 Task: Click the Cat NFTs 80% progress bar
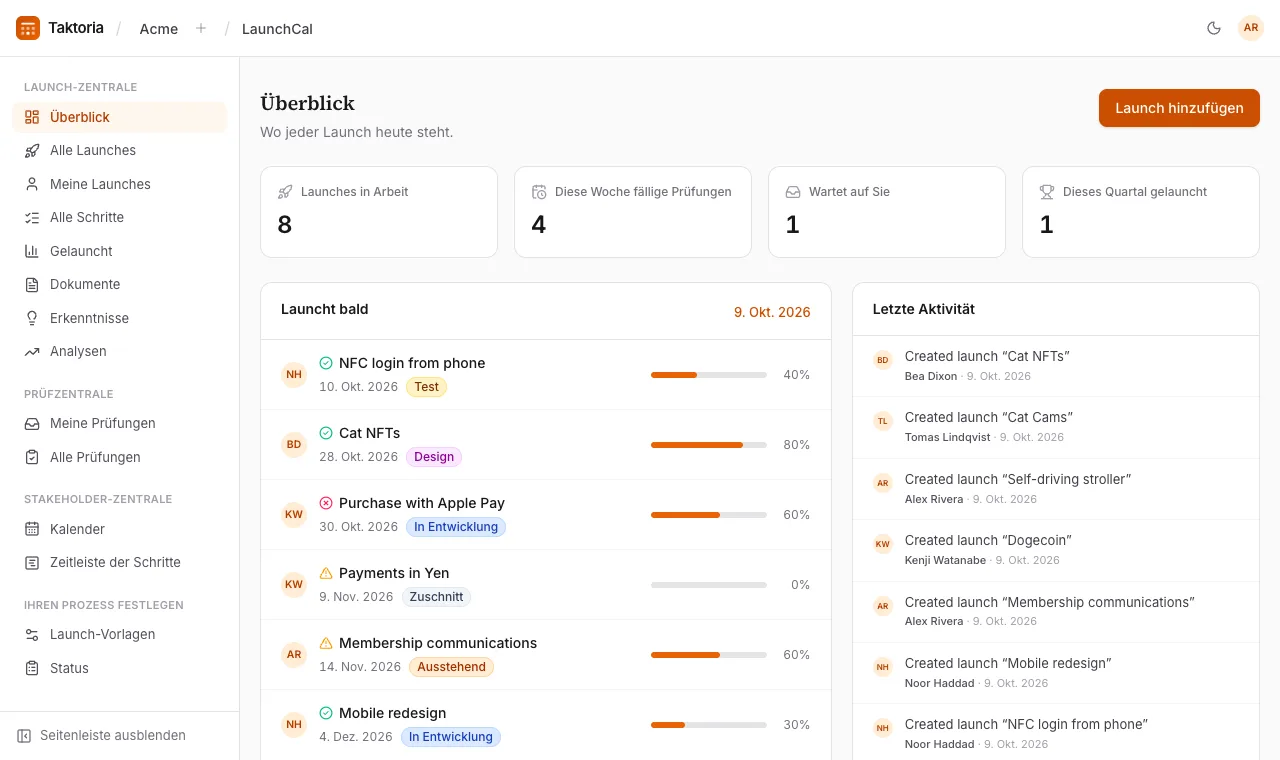tap(709, 445)
